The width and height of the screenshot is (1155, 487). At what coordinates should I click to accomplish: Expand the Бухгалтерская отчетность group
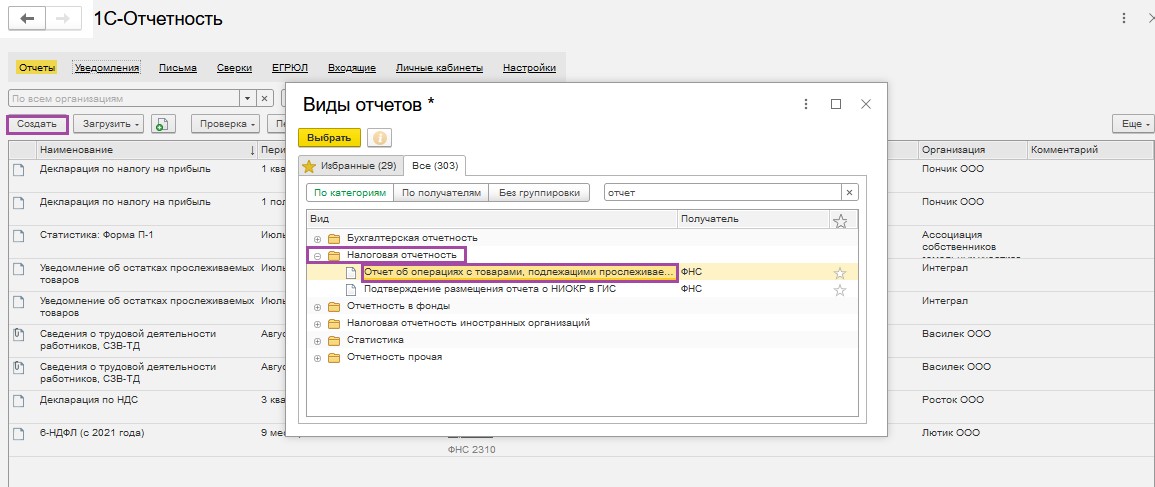317,239
